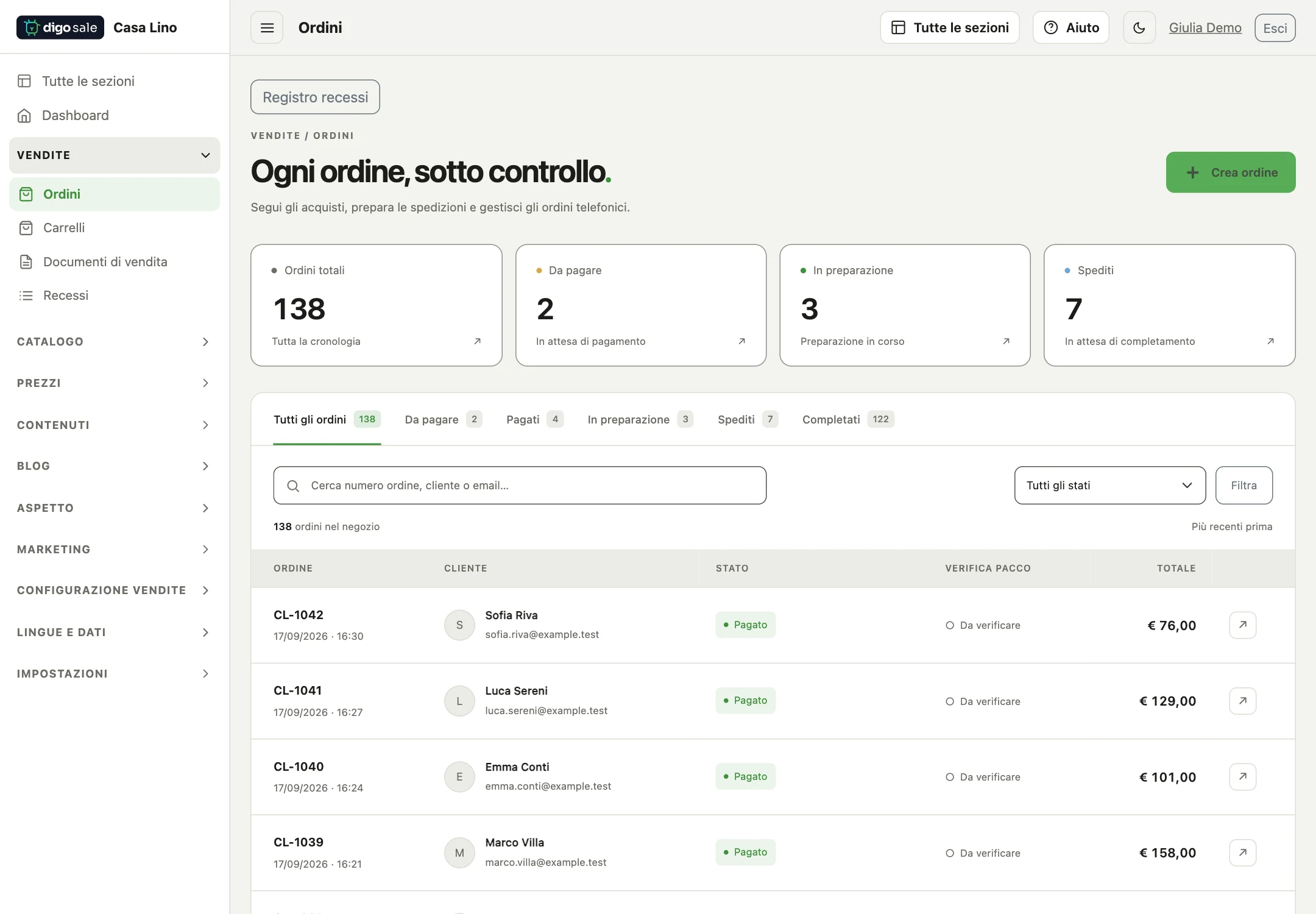Collapse the VENDITE section
1316x914 pixels.
tap(115, 155)
